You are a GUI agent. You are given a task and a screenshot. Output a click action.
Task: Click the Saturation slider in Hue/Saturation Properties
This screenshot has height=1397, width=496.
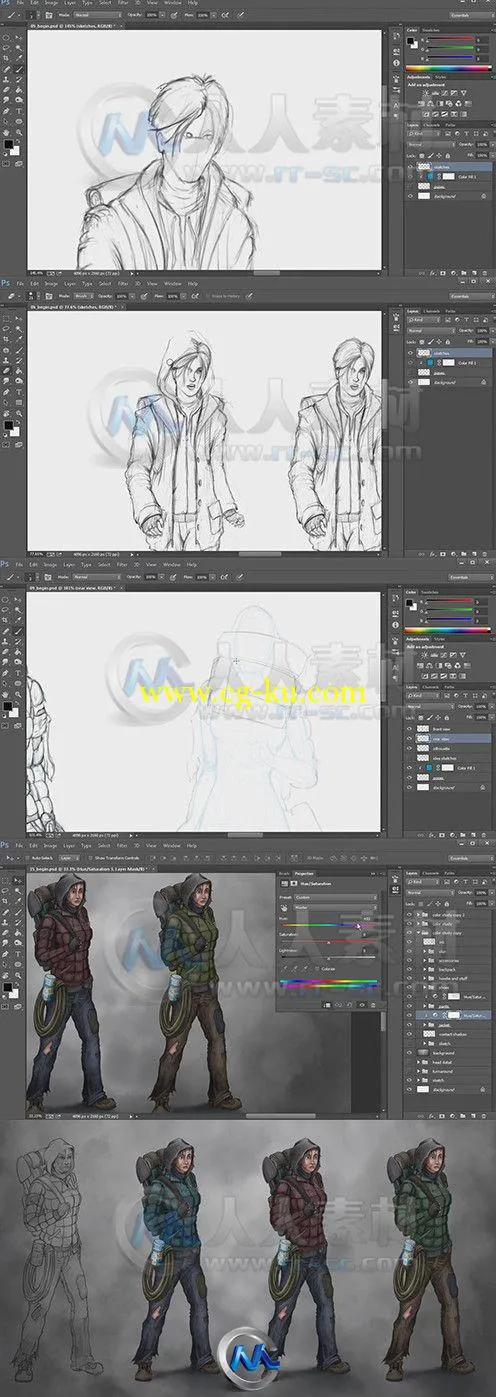328,941
